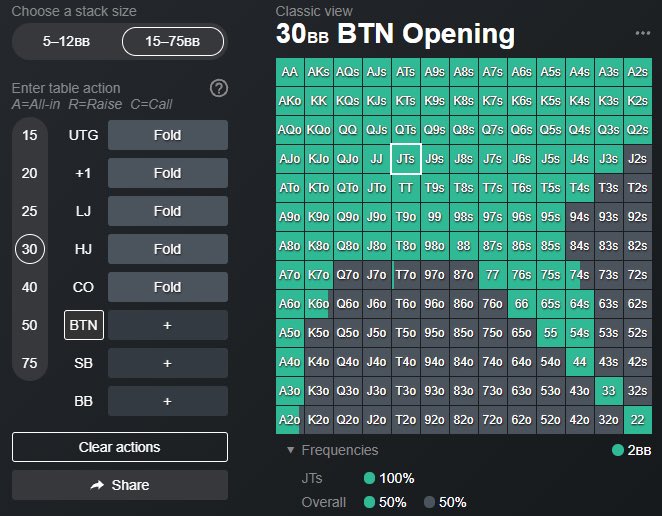662x516 pixels.
Task: Change LJ action from Fold
Action: (x=168, y=211)
